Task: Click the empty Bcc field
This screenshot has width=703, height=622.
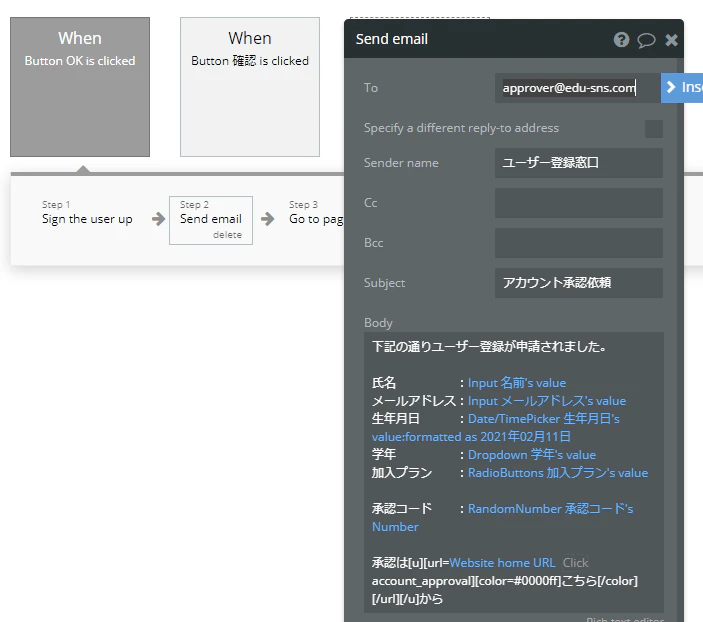Action: click(x=579, y=243)
